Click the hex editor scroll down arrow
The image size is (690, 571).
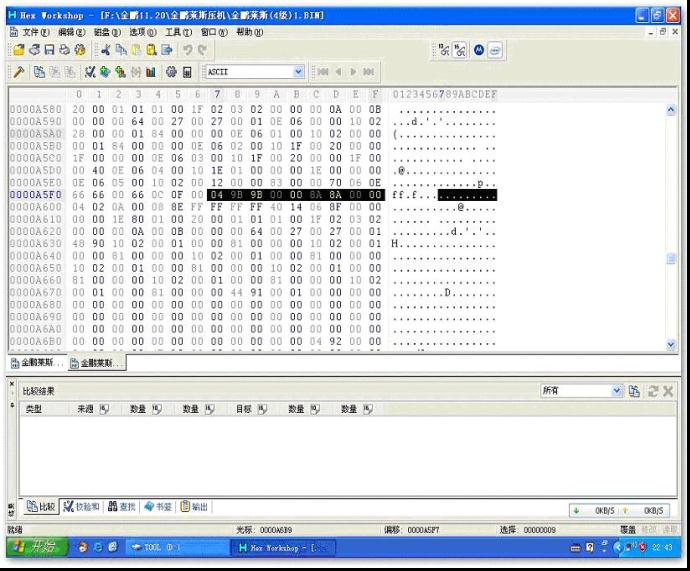[671, 345]
